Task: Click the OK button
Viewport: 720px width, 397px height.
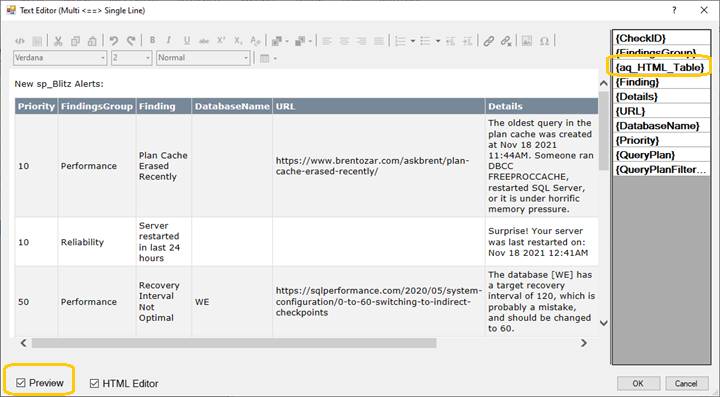Action: pos(638,383)
